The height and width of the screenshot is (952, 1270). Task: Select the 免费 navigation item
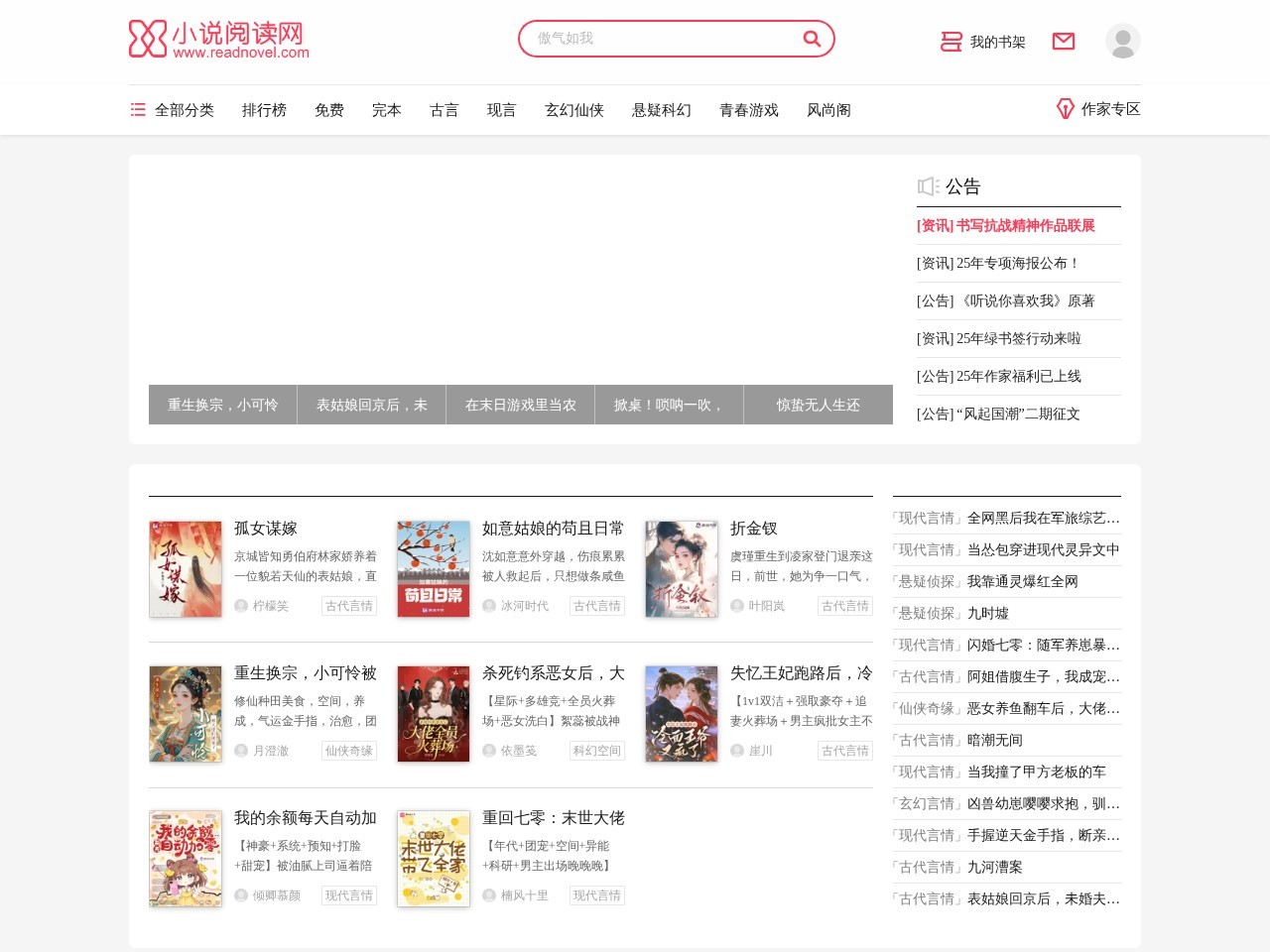[329, 110]
